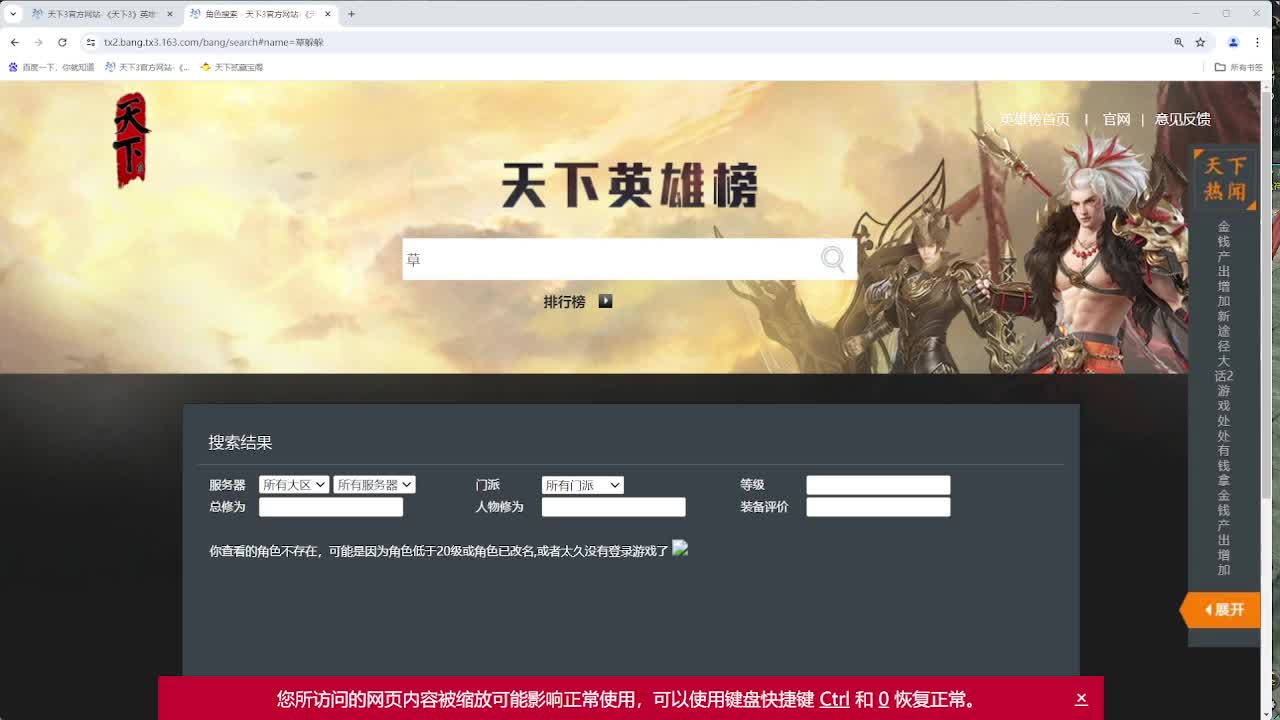Click the Ctrl shortcut link in banner
Image resolution: width=1280 pixels, height=720 pixels.
pos(834,699)
